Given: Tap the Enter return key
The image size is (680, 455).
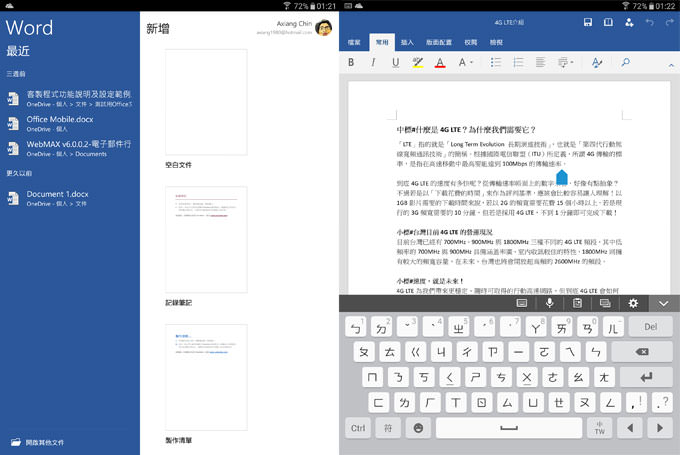Looking at the screenshot, I should point(646,377).
